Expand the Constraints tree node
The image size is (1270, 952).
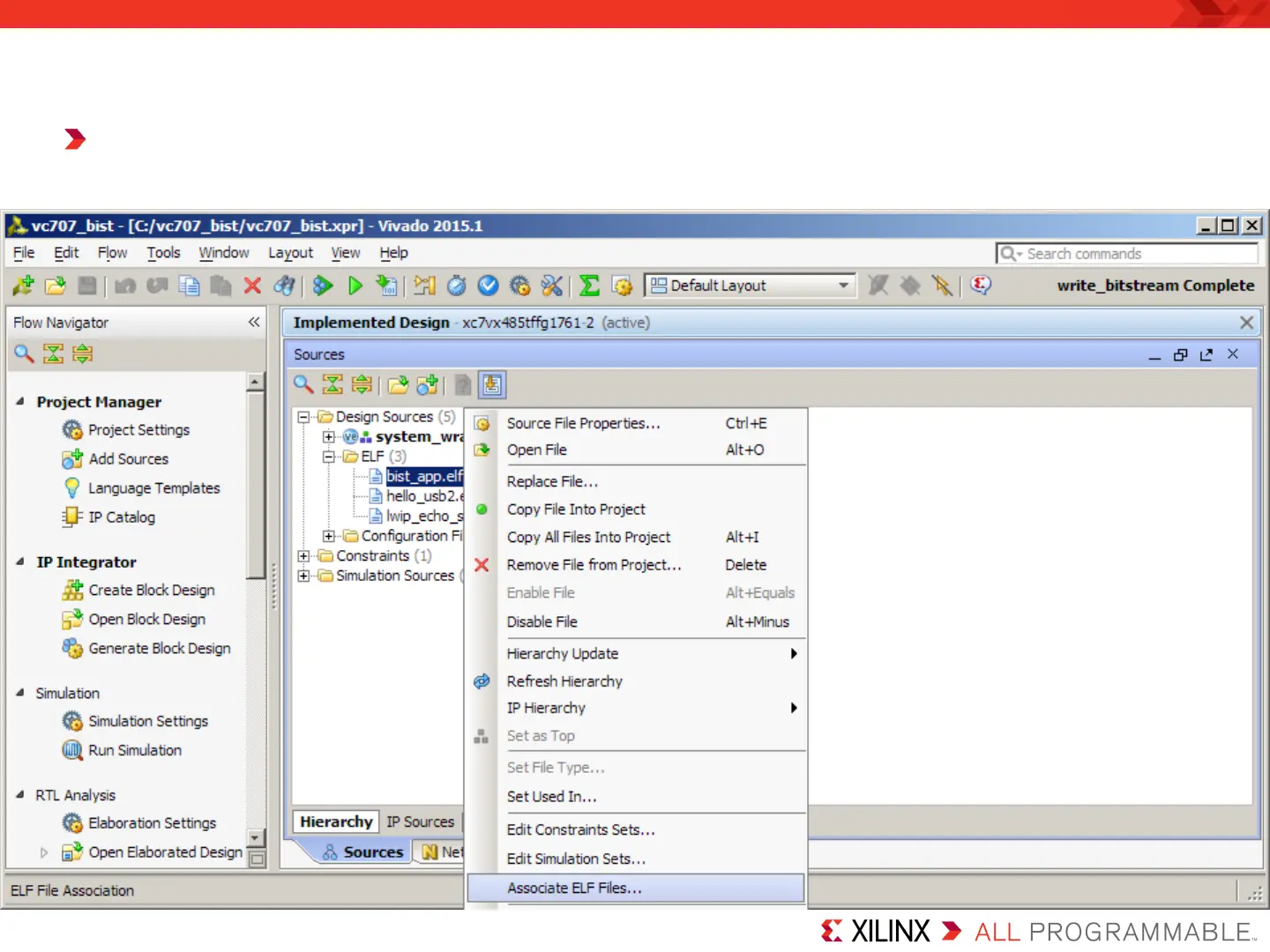pyautogui.click(x=303, y=556)
